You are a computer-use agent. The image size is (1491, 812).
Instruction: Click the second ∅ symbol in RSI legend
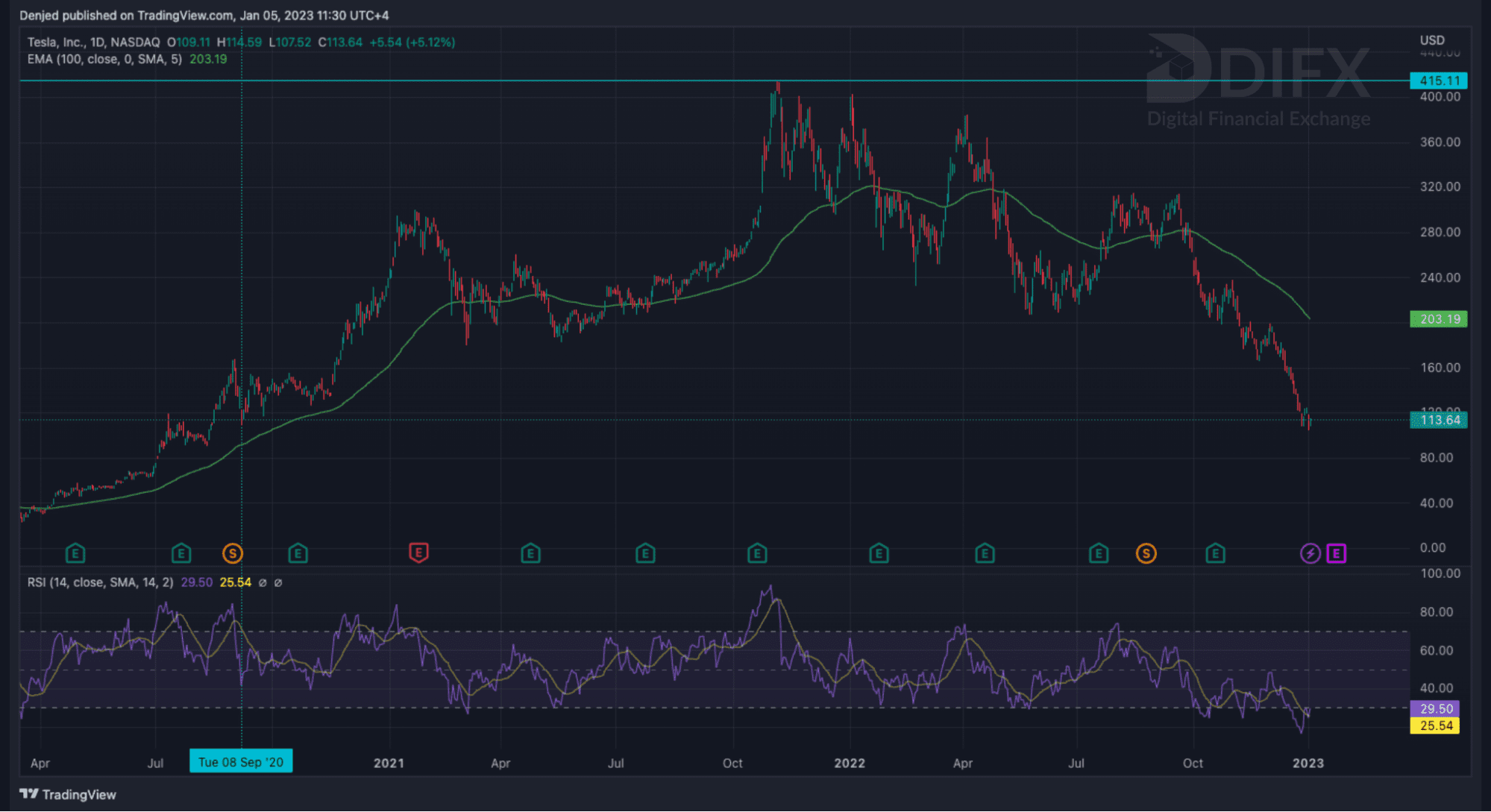[x=278, y=583]
